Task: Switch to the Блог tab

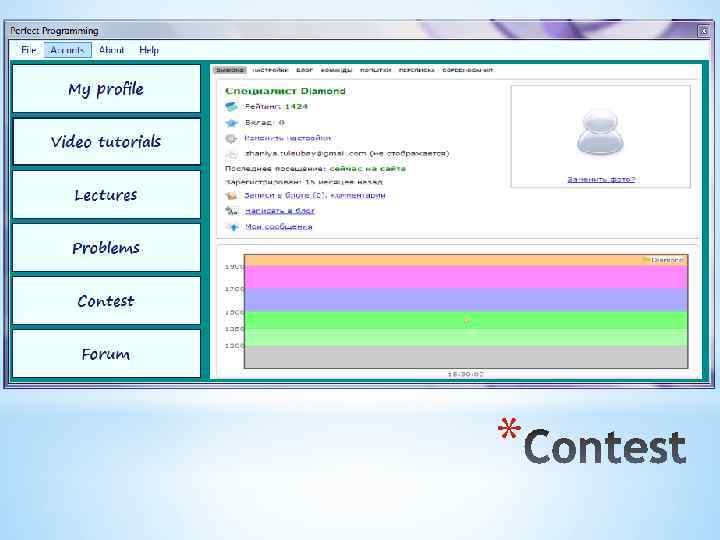Action: (x=304, y=70)
